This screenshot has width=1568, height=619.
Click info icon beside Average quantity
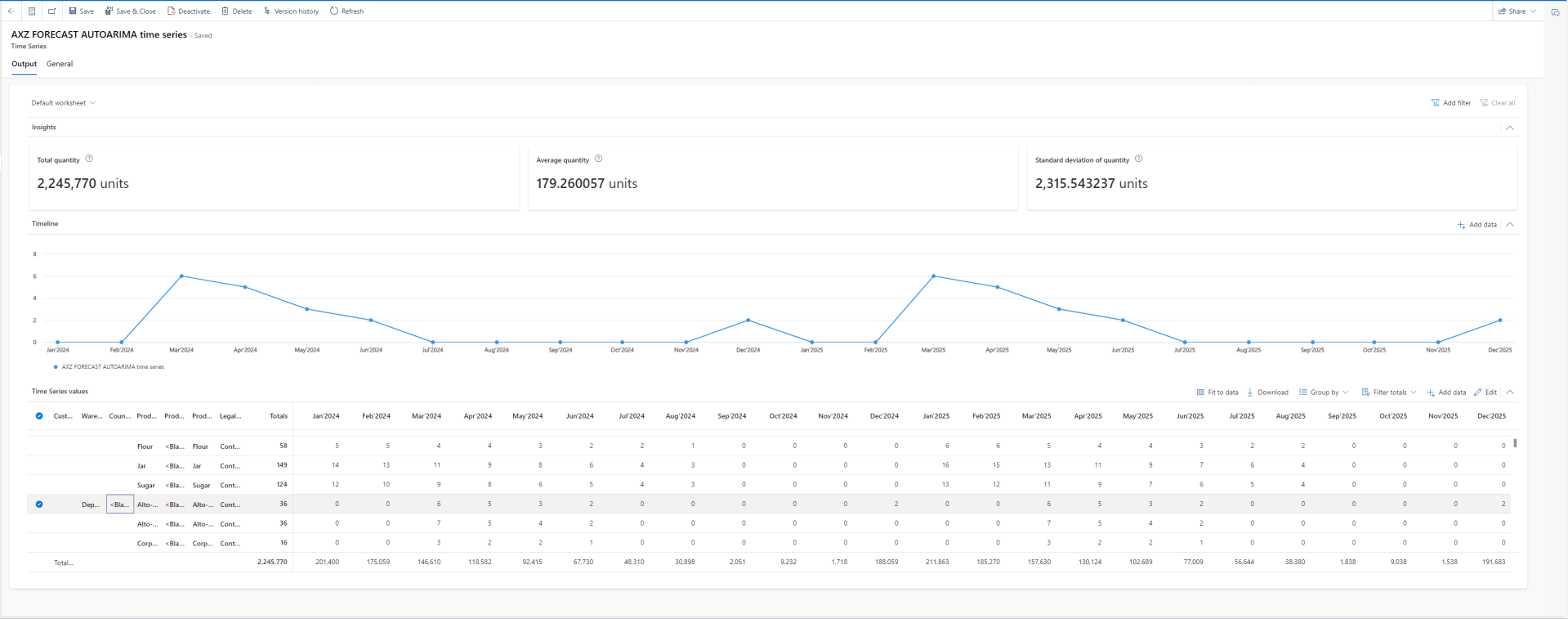pos(598,159)
